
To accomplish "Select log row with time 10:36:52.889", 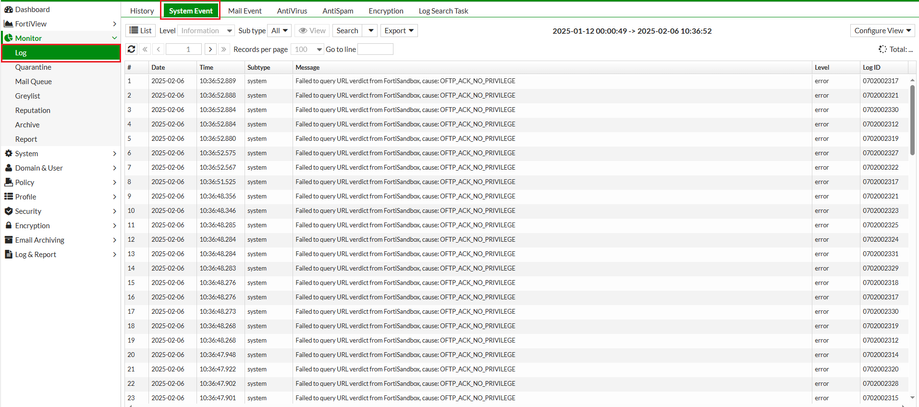I will 516,81.
